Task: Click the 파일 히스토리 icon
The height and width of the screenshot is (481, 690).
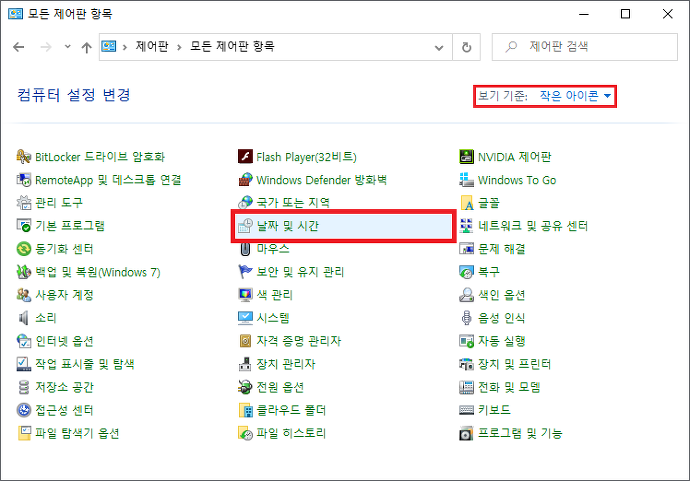Action: click(245, 433)
